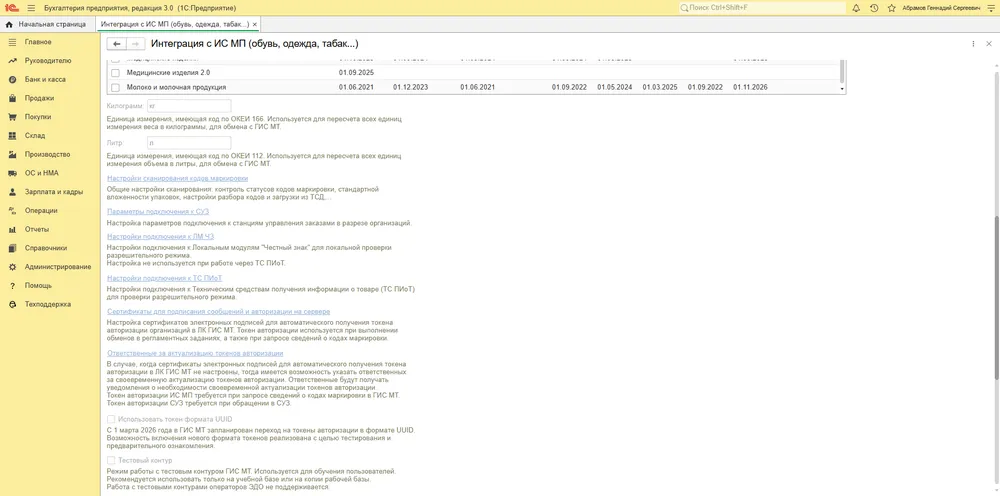Screen dimensions: 1000x496
Task: Check the Медицинские изделия 2.0 row checkbox
Action: 115,73
